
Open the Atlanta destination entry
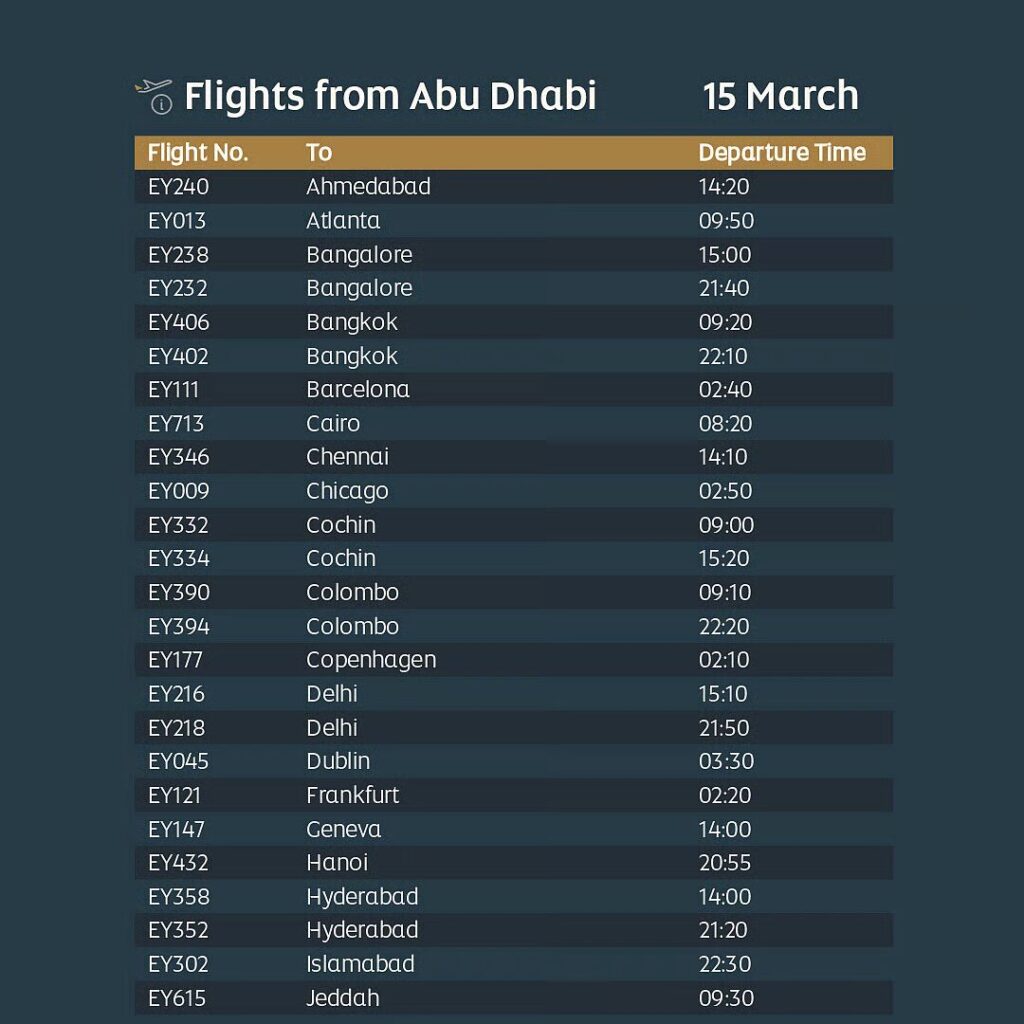pos(343,221)
